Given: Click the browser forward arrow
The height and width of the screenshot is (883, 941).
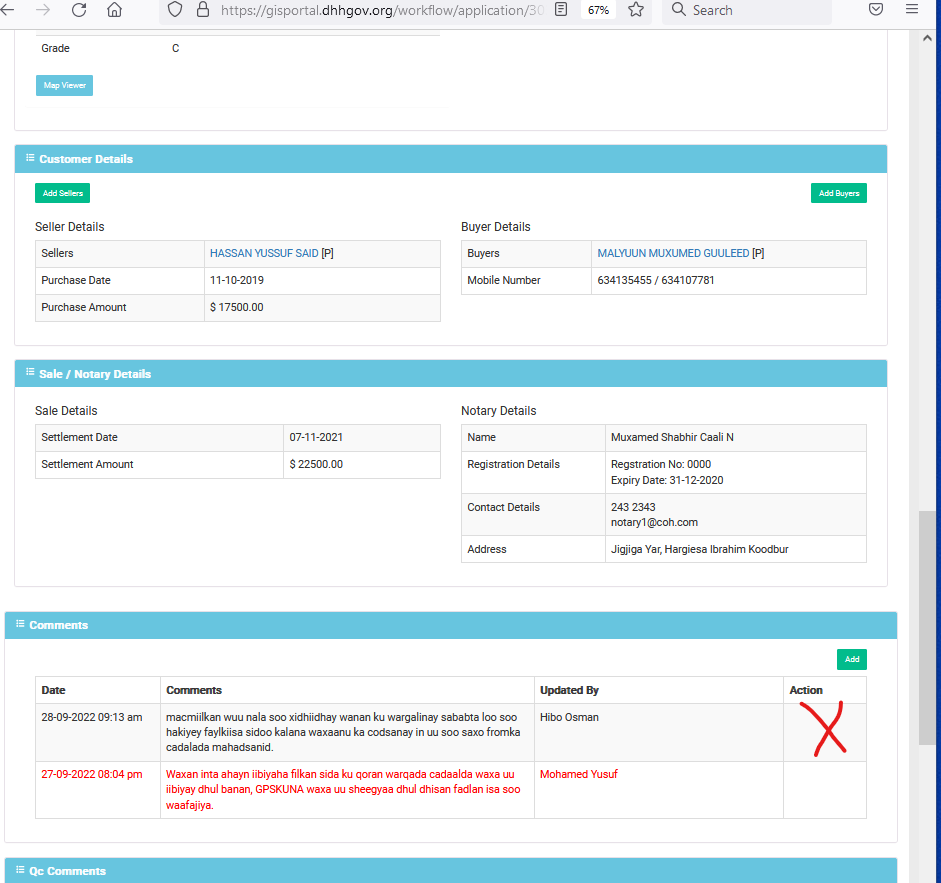Looking at the screenshot, I should [x=43, y=10].
